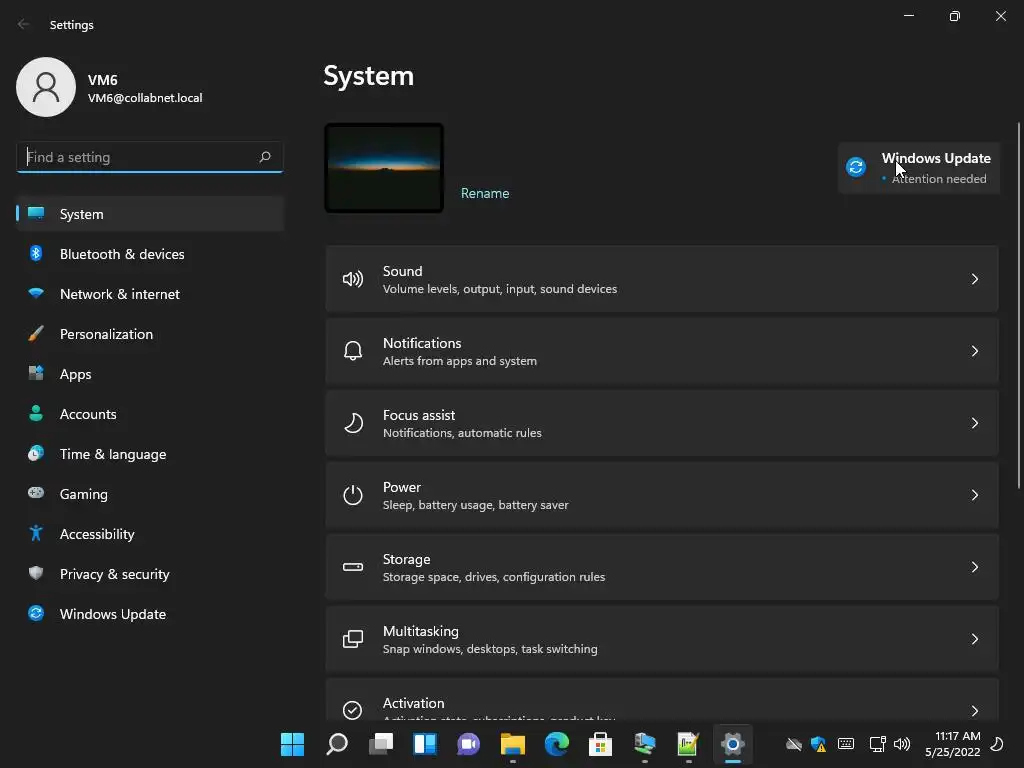This screenshot has height=768, width=1024.
Task: Launch Microsoft Edge from taskbar
Action: [557, 744]
